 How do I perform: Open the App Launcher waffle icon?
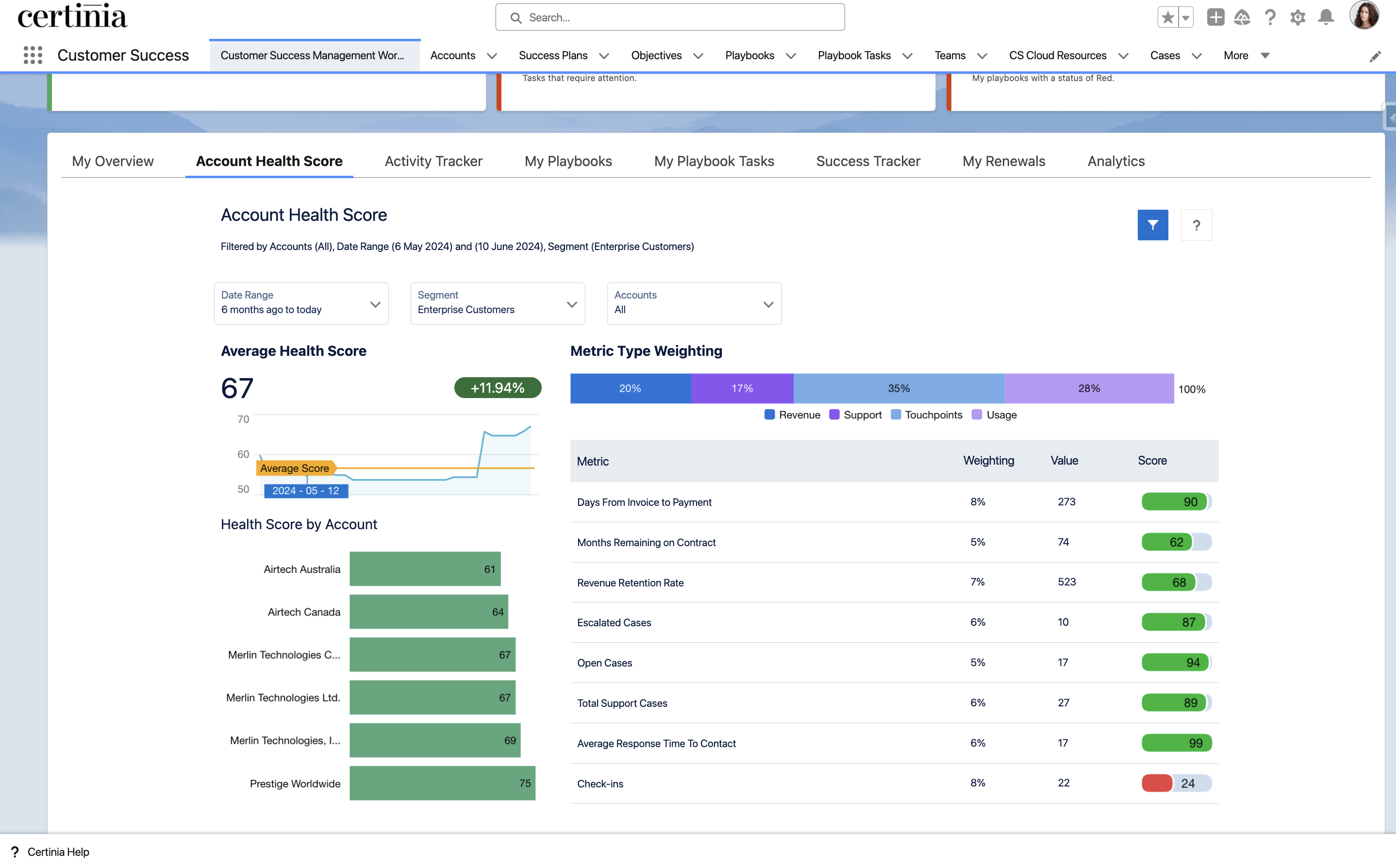pyautogui.click(x=33, y=55)
